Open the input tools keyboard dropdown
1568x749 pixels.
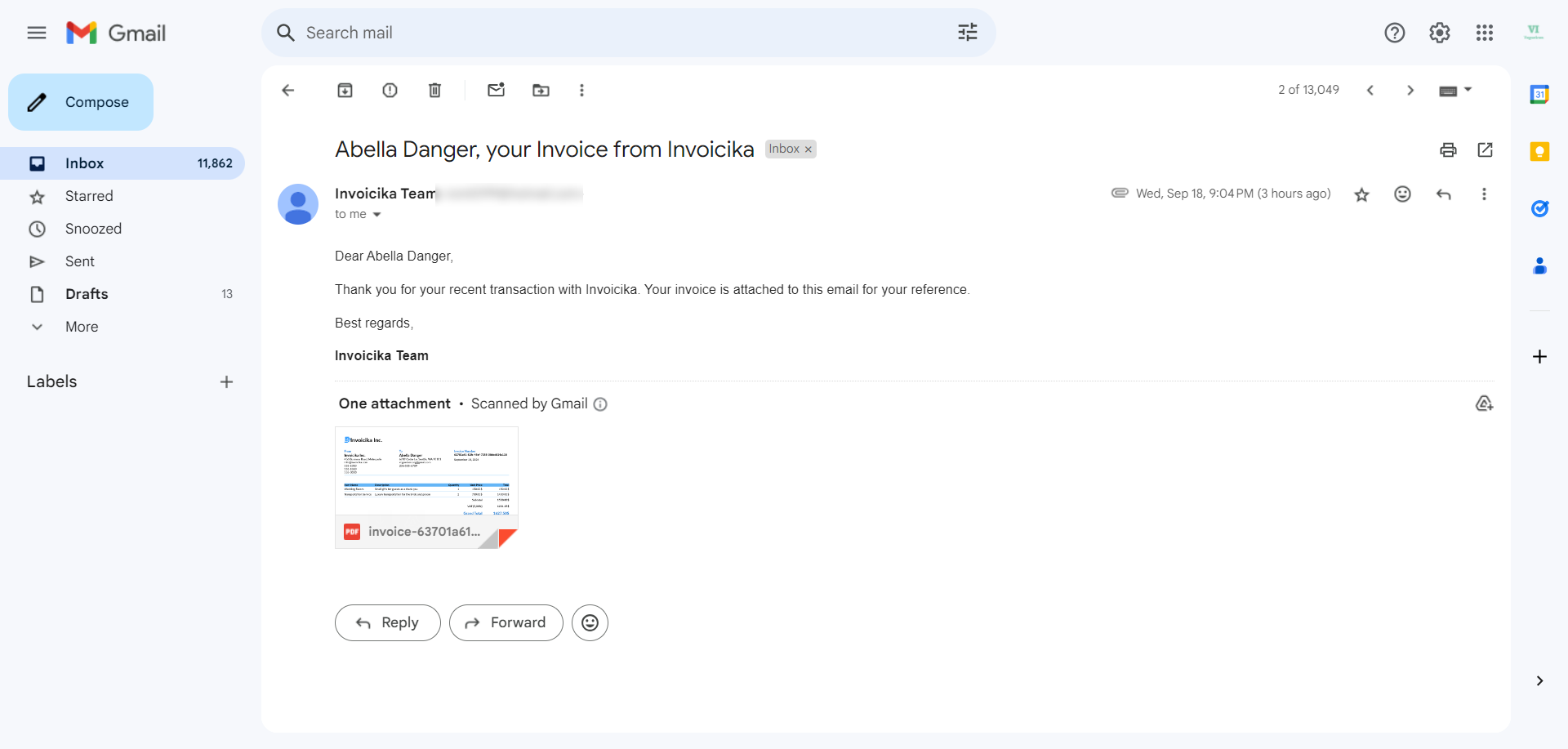[1455, 90]
